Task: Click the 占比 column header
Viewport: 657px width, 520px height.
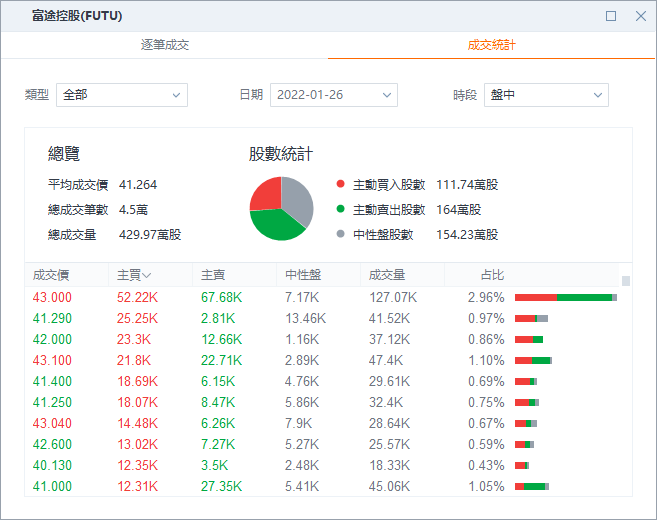Action: point(492,275)
